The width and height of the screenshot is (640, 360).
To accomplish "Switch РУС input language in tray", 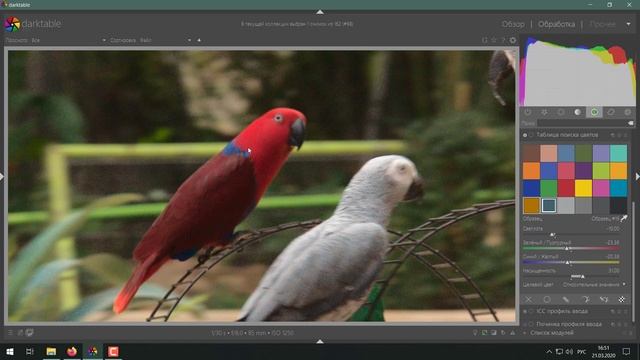I will (582, 351).
